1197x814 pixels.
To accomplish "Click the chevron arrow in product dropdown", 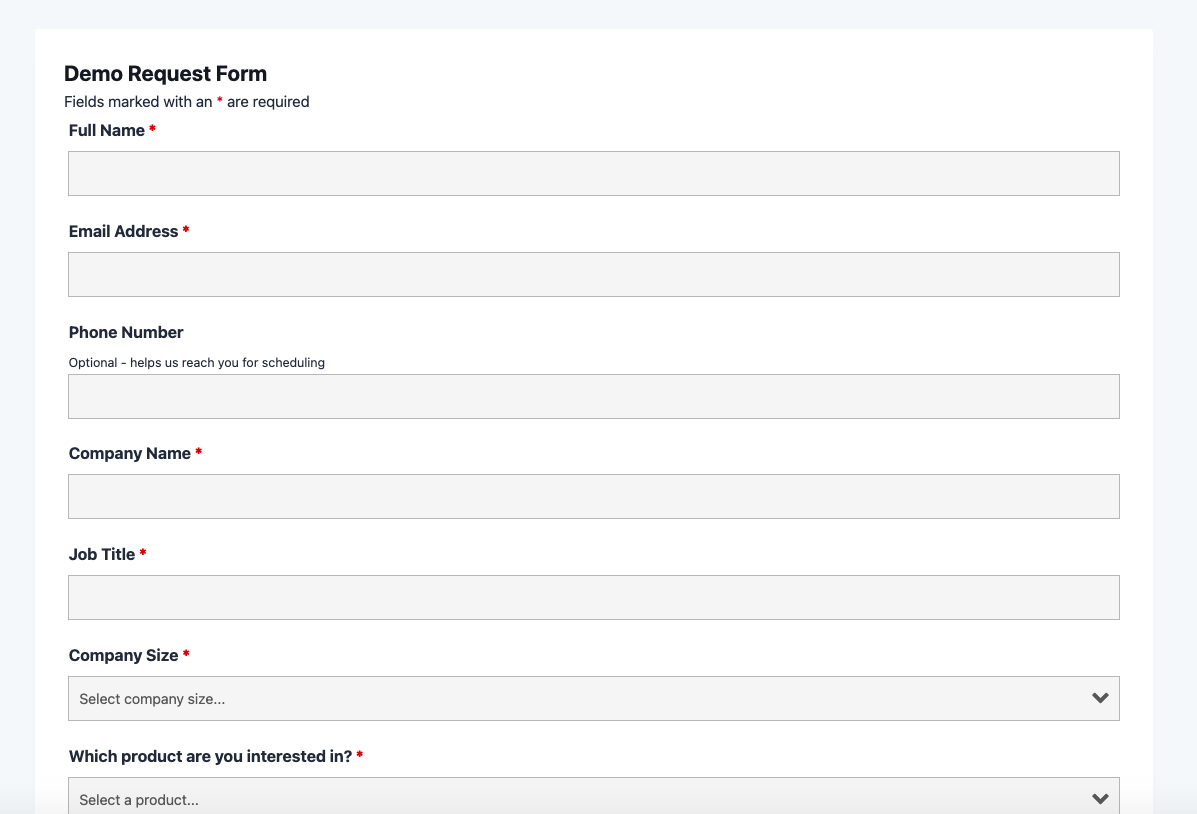I will pyautogui.click(x=1100, y=798).
